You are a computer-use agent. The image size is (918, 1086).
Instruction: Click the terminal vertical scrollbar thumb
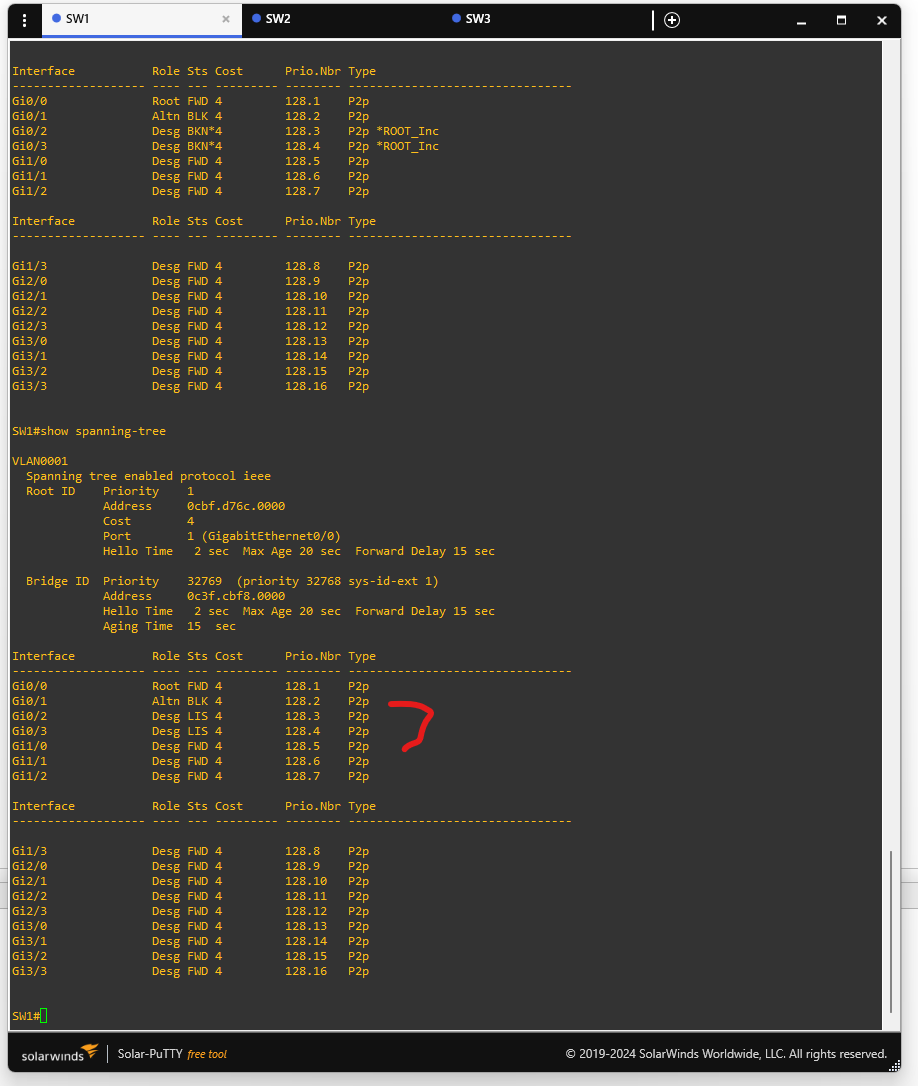(x=890, y=932)
